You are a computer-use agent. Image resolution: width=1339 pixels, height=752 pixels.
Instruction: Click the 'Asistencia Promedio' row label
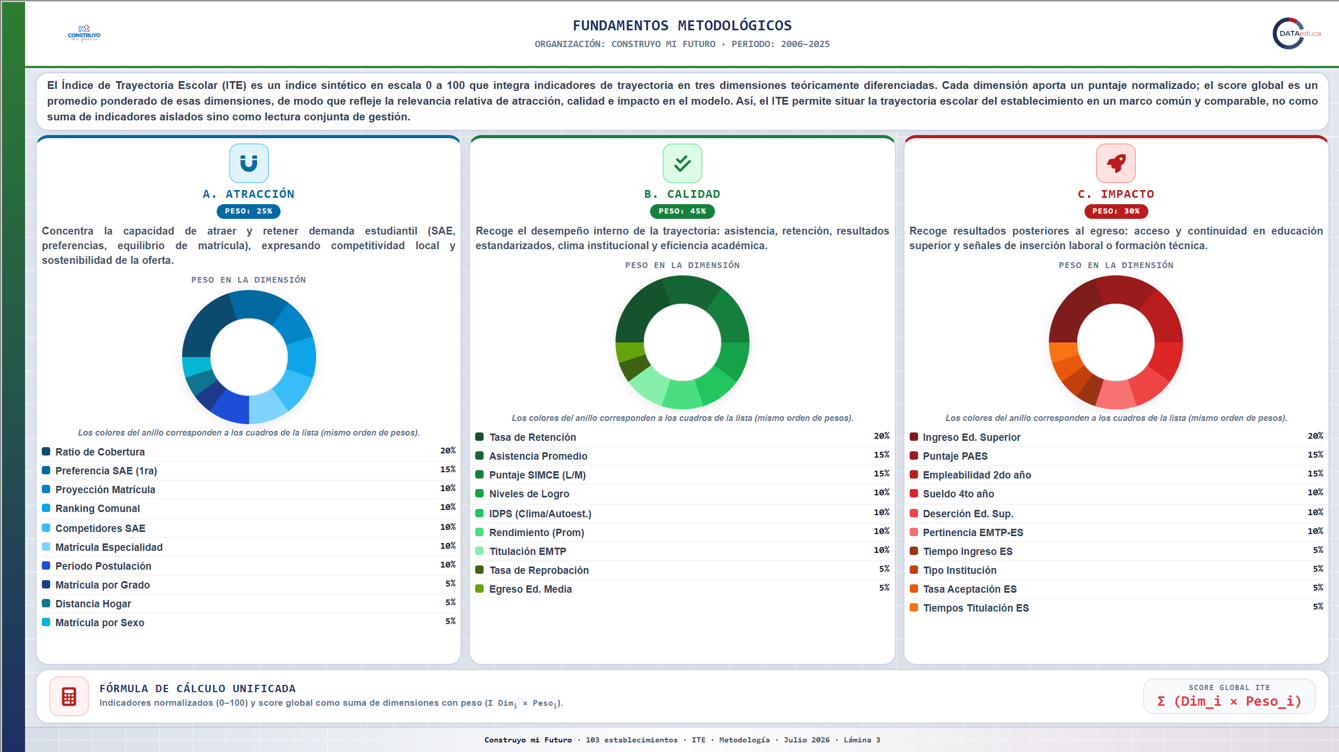538,456
